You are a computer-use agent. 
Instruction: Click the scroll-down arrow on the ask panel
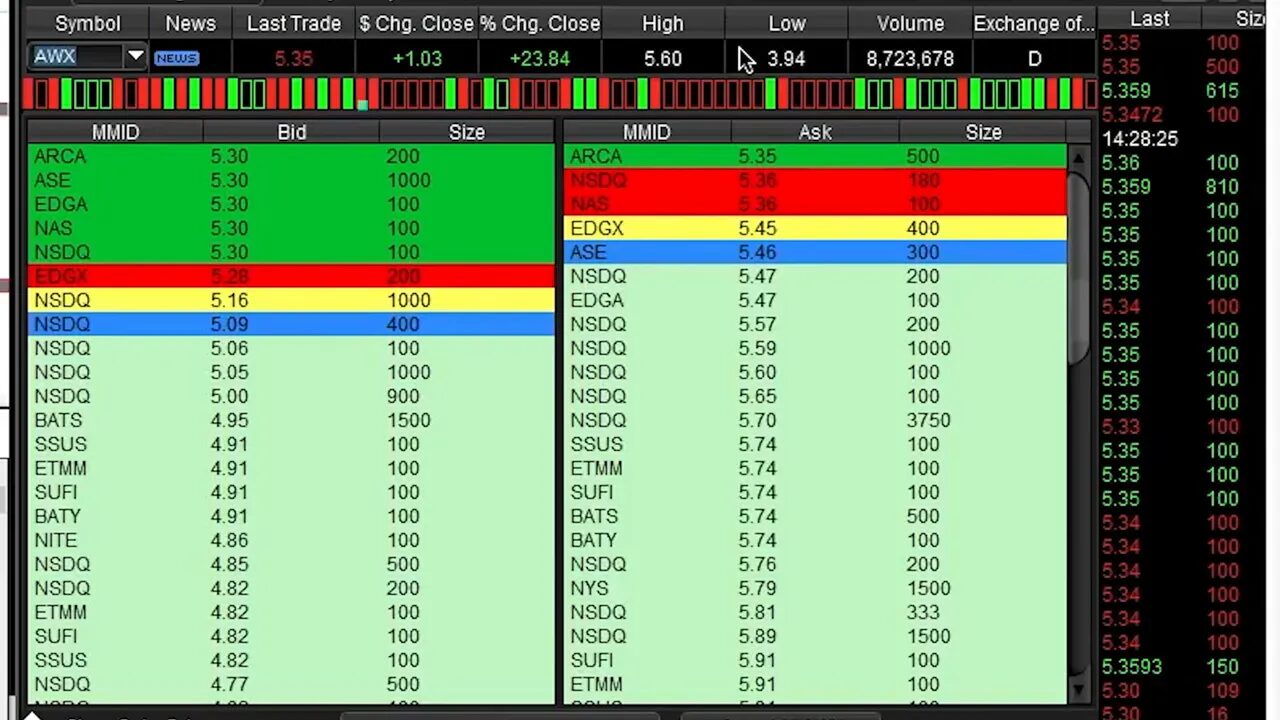tap(1080, 690)
